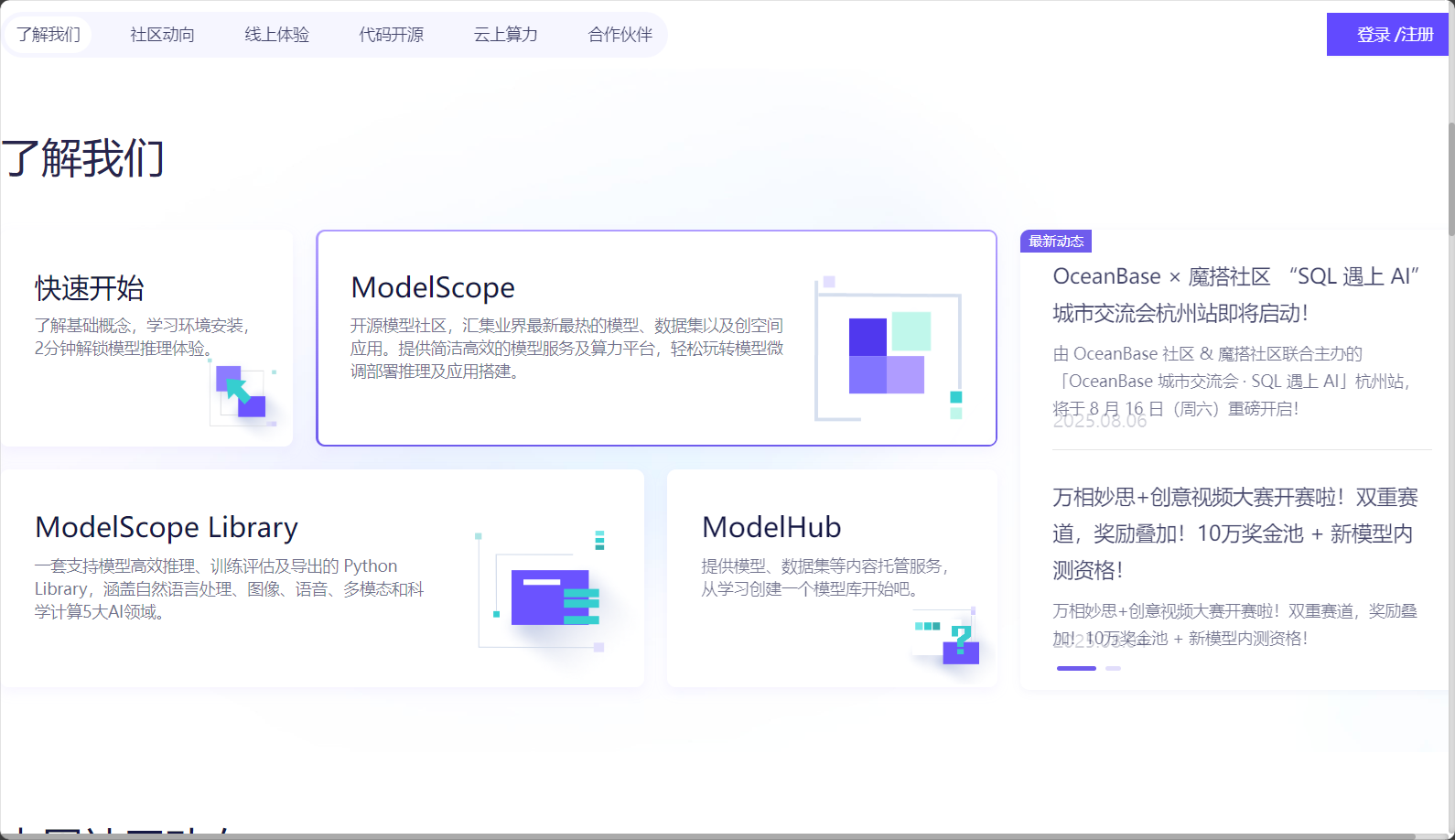Click the 登录/注册 button
The height and width of the screenshot is (840, 1455).
[x=1387, y=35]
